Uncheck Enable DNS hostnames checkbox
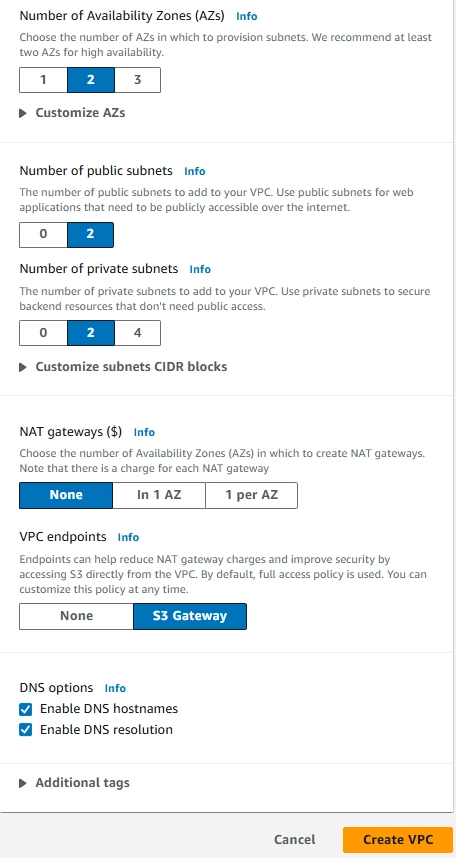 point(25,709)
